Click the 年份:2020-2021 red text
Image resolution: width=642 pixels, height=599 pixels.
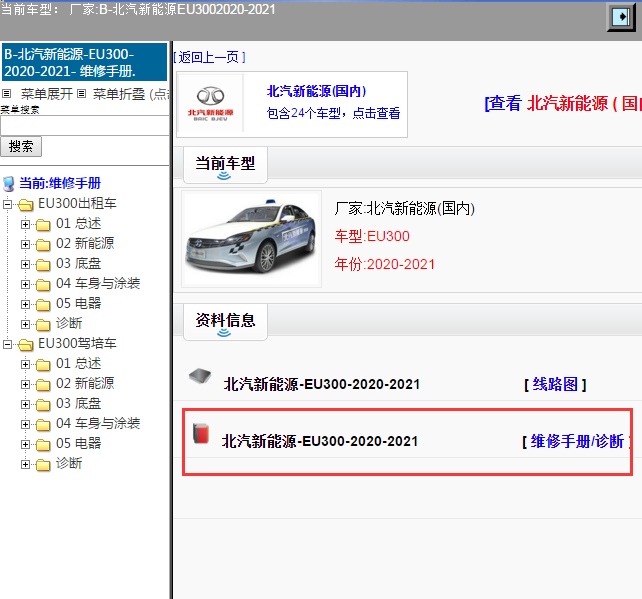(x=384, y=264)
